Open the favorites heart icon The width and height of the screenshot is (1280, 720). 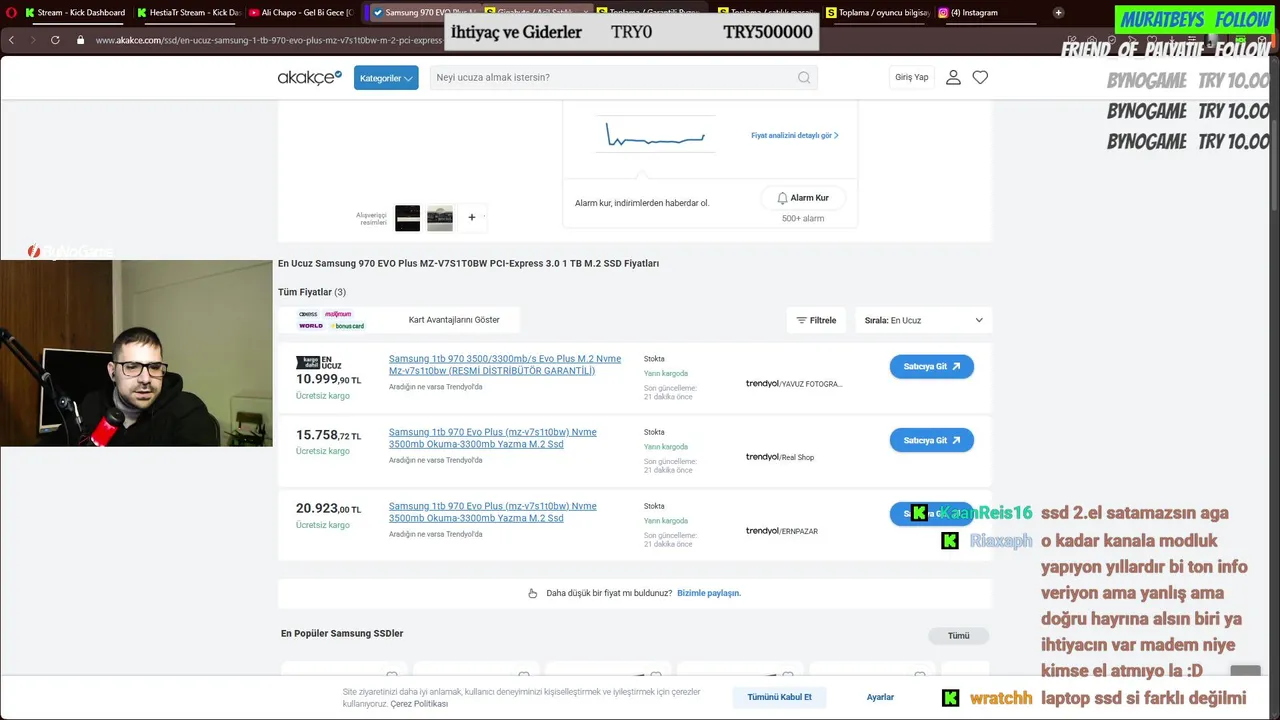coord(980,77)
